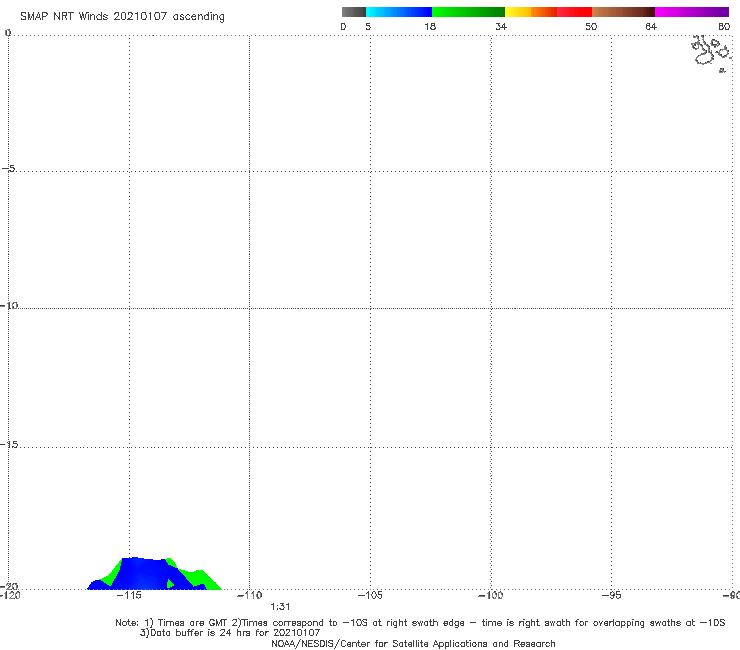
Task: Click the latitude label '-10'
Action: (x=9, y=306)
